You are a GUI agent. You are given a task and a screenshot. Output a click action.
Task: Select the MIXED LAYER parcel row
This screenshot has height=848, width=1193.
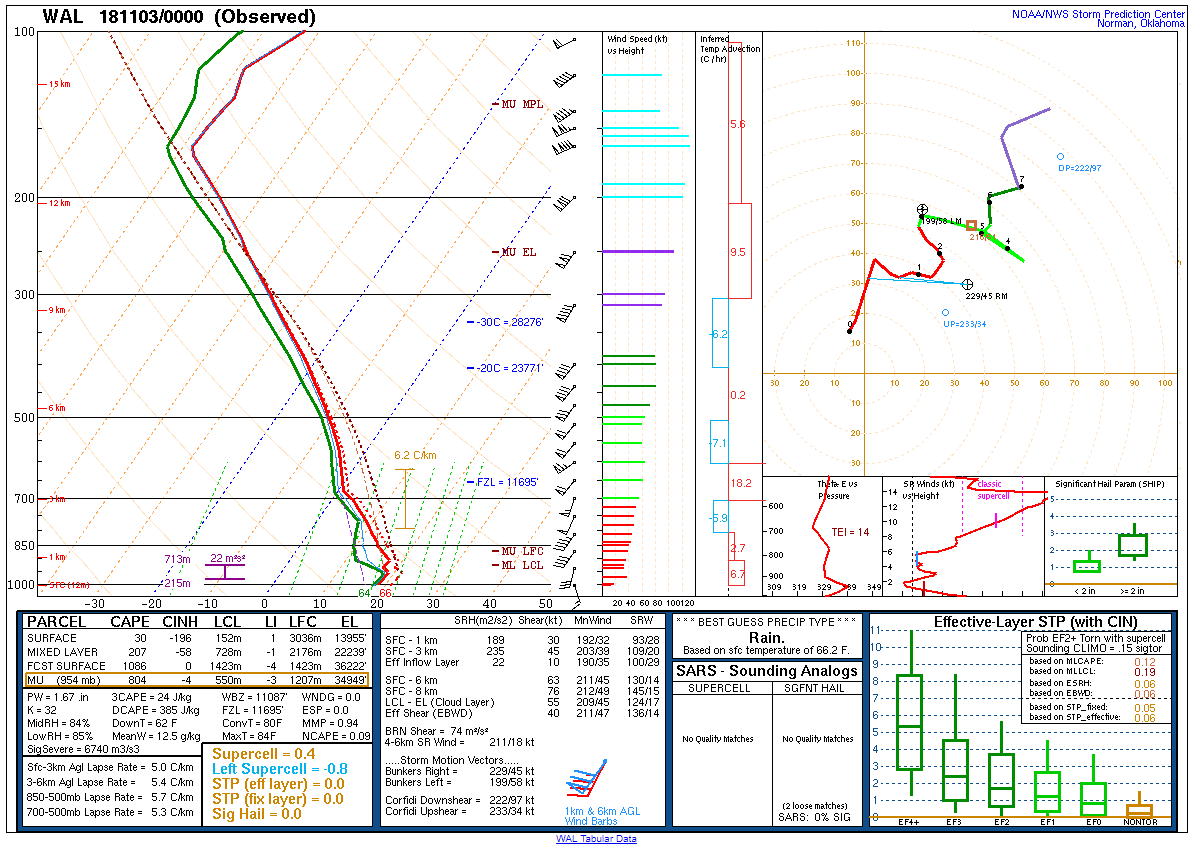pos(197,652)
